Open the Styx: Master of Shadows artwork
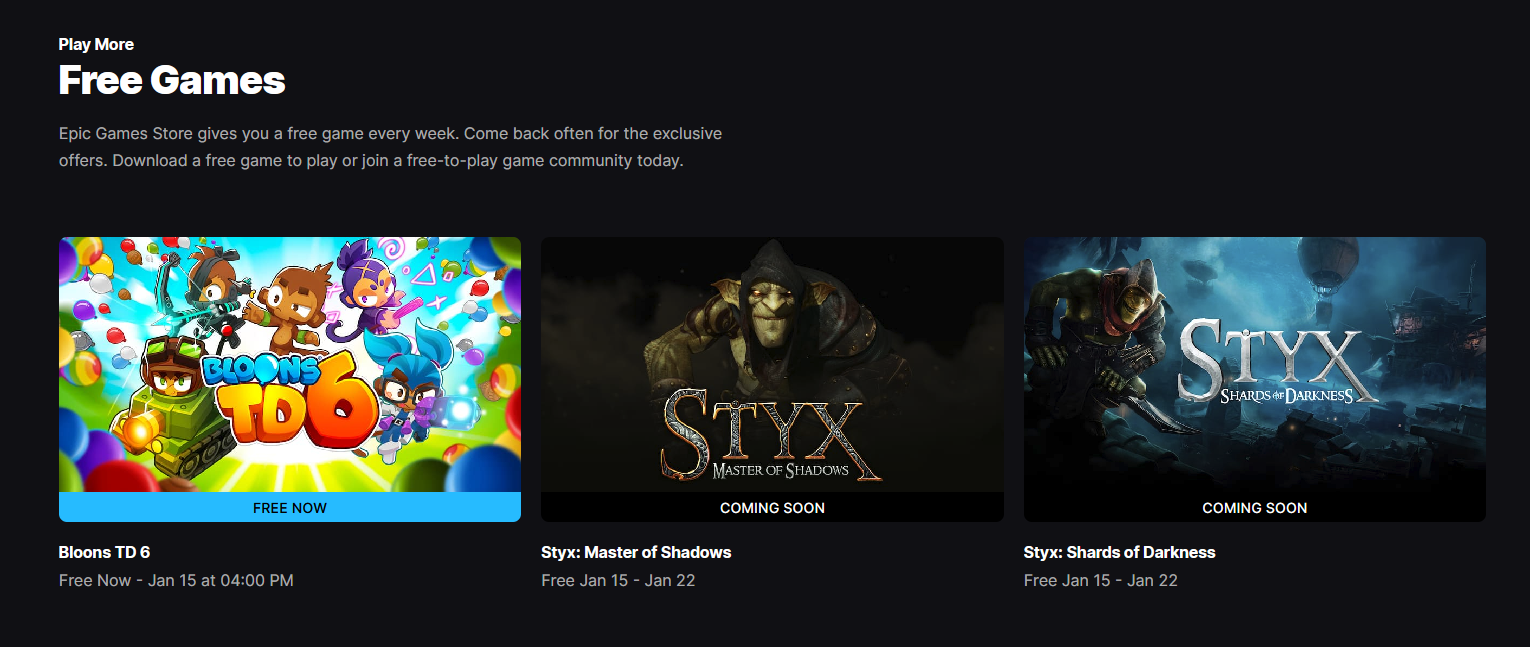The width and height of the screenshot is (1530, 647). 772,364
